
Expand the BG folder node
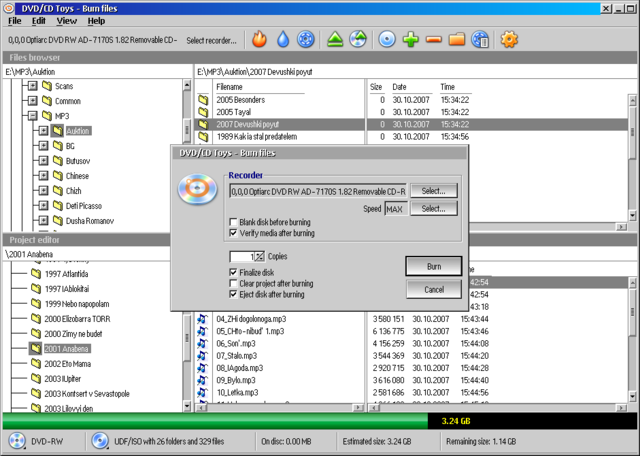click(43, 146)
